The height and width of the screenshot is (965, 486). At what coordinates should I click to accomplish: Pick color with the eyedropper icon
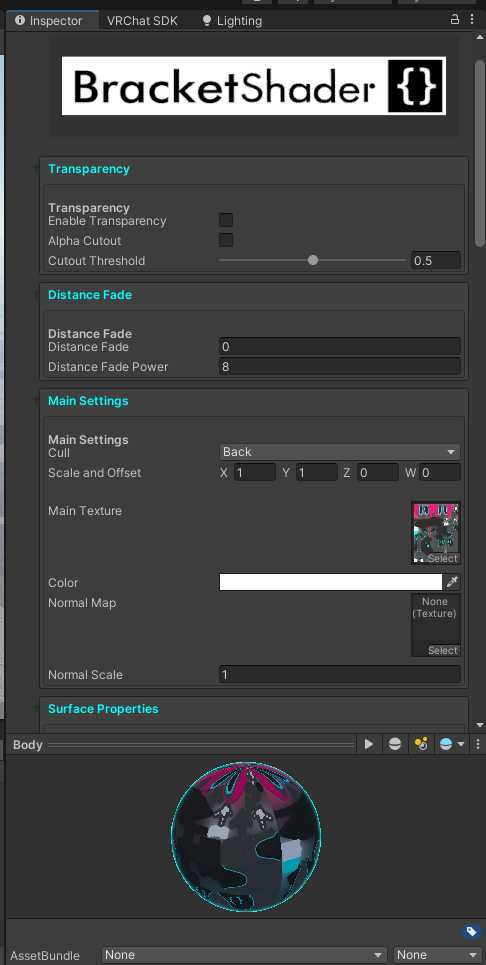(x=452, y=582)
